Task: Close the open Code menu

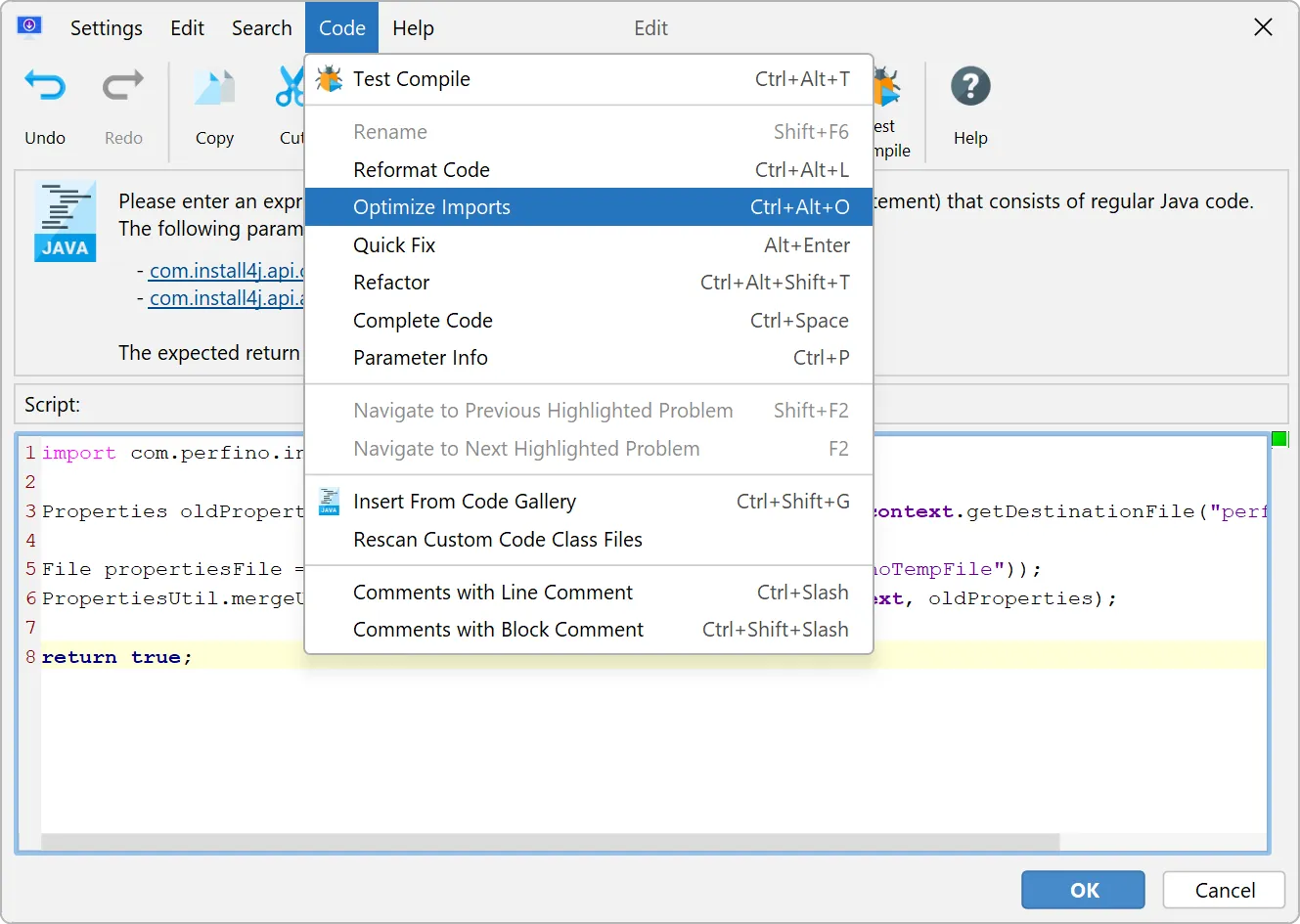Action: (x=341, y=28)
